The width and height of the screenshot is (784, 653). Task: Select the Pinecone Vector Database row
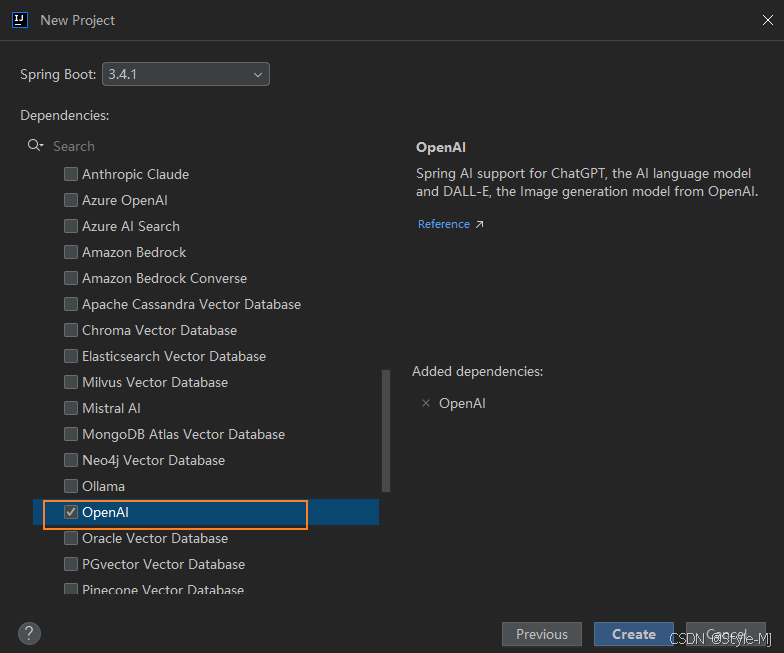tap(206, 589)
